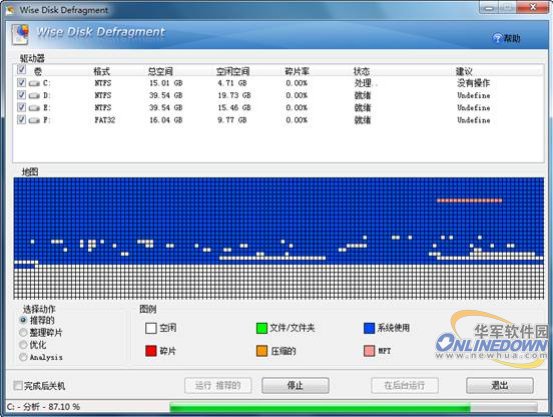Click the 退出 exit button
The height and width of the screenshot is (417, 553).
pos(500,386)
